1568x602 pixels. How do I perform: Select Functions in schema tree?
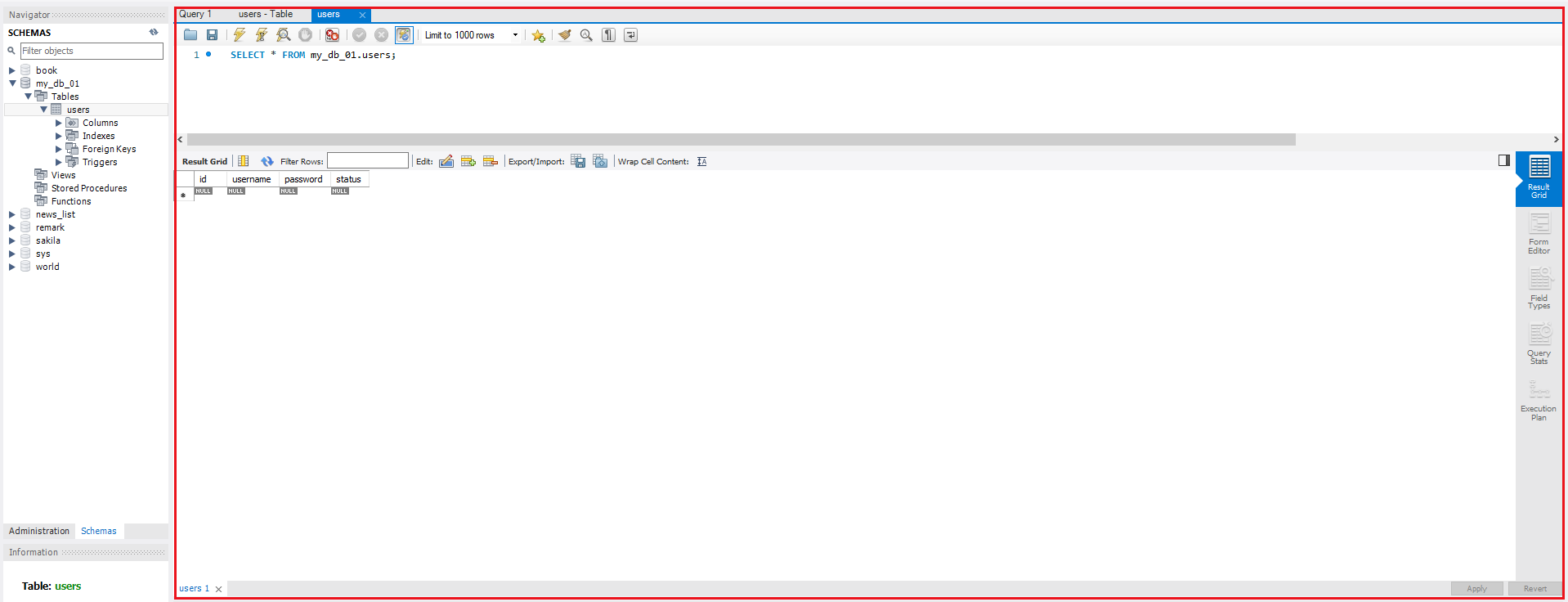point(71,201)
